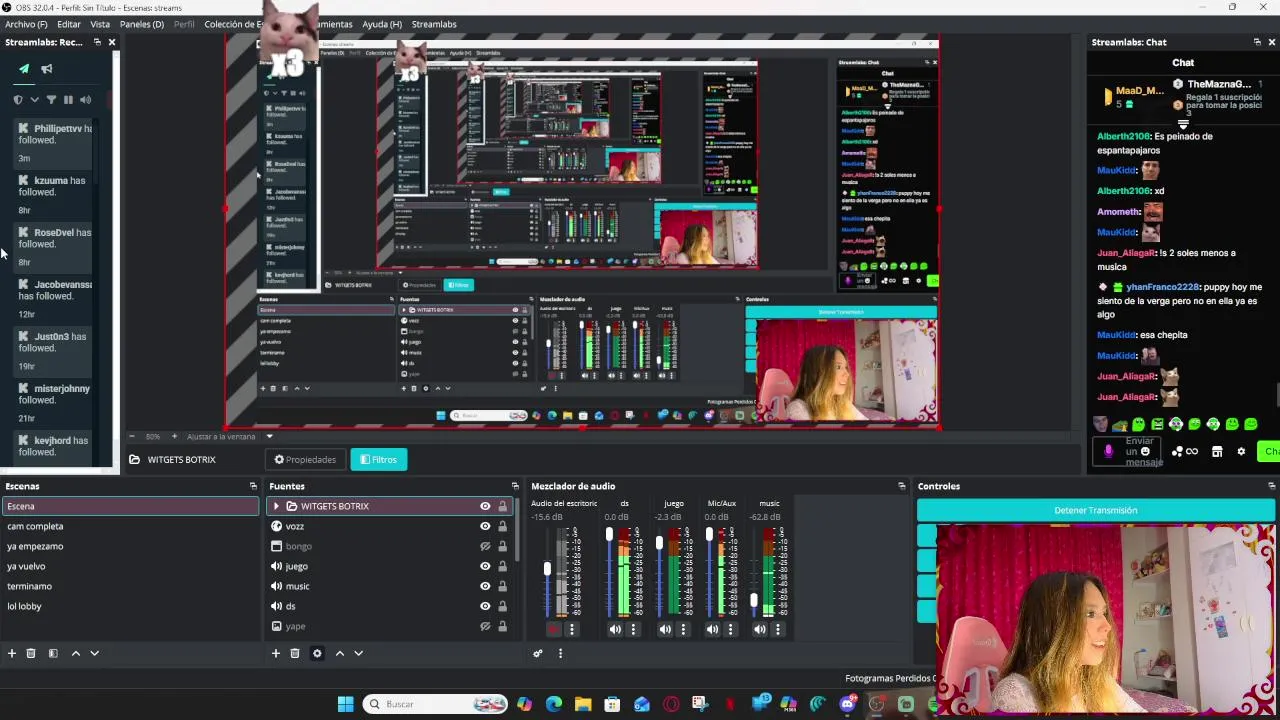
Task: Open options menu for Mic/Aux channel
Action: (x=730, y=629)
